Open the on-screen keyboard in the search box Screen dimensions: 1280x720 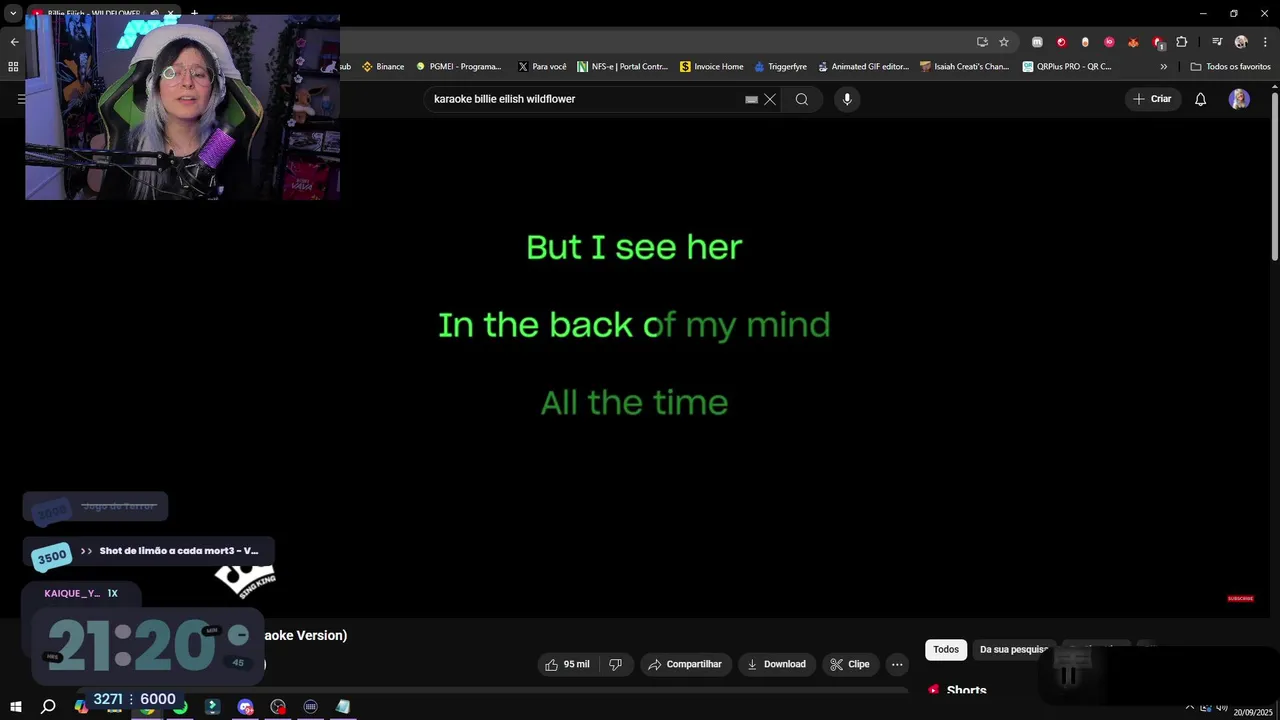751,99
